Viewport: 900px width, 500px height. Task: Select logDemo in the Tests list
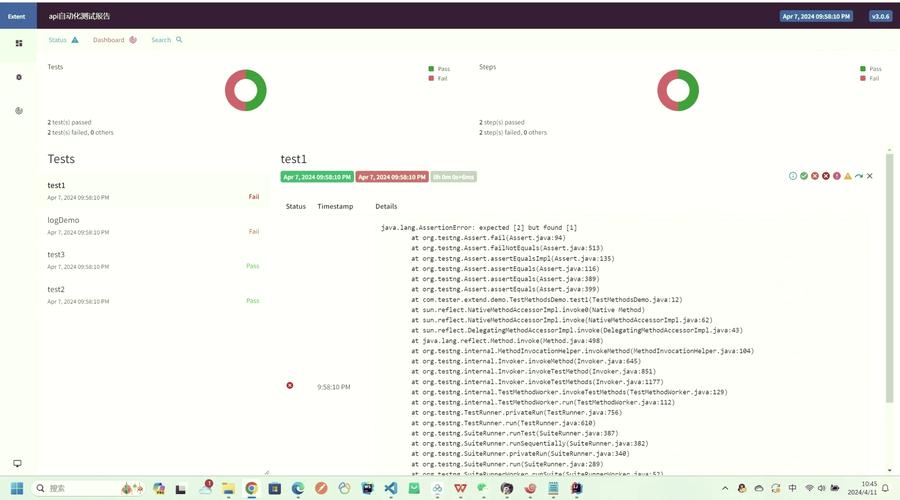tap(153, 226)
